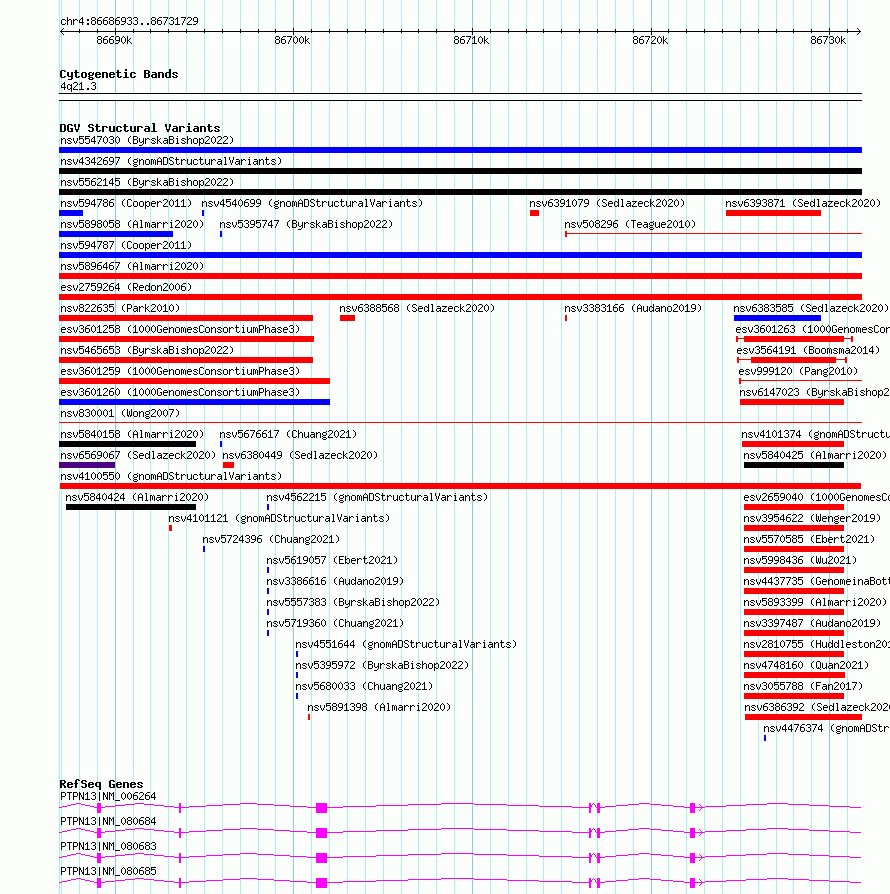Screen dimensions: 890x894
Task: Click nsv3386616 (Audano2019) label
Action: click(x=335, y=582)
